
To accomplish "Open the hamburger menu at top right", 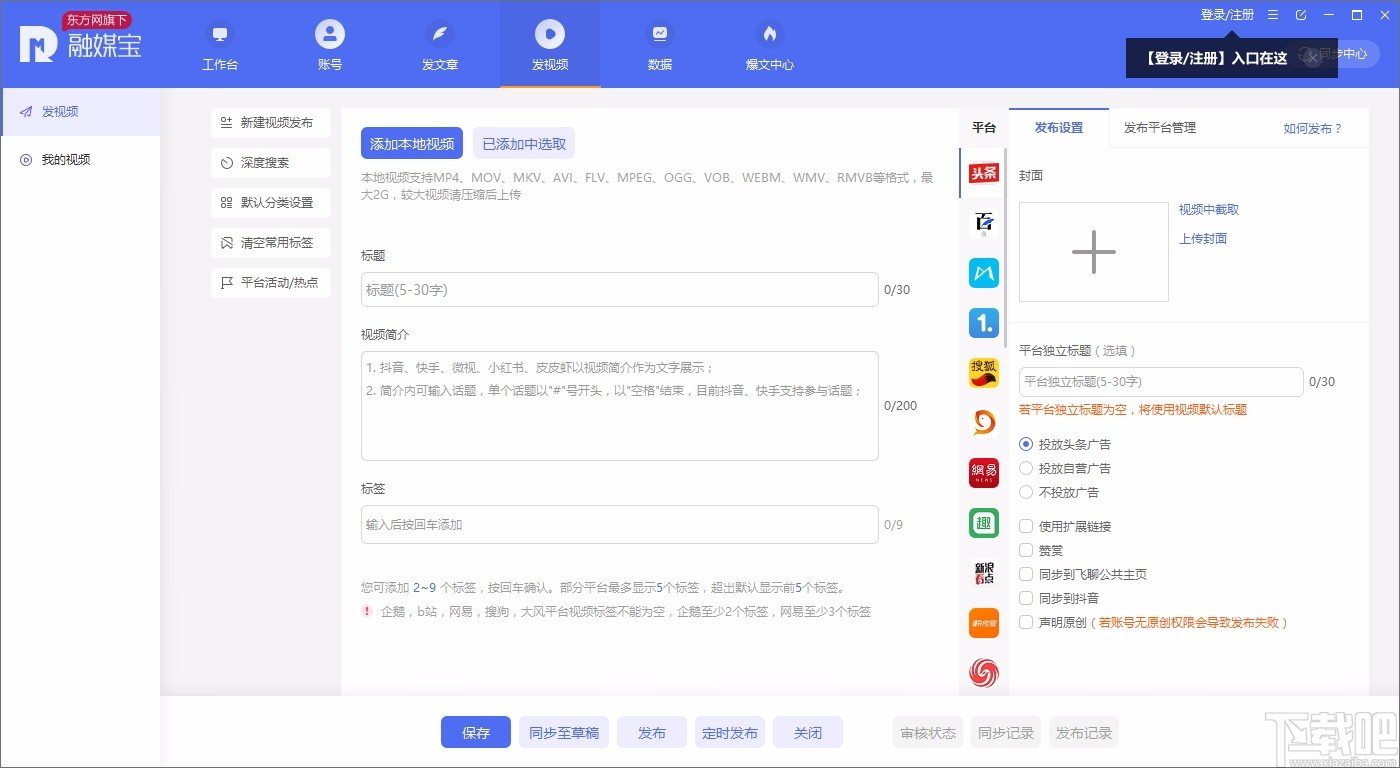I will (1272, 15).
